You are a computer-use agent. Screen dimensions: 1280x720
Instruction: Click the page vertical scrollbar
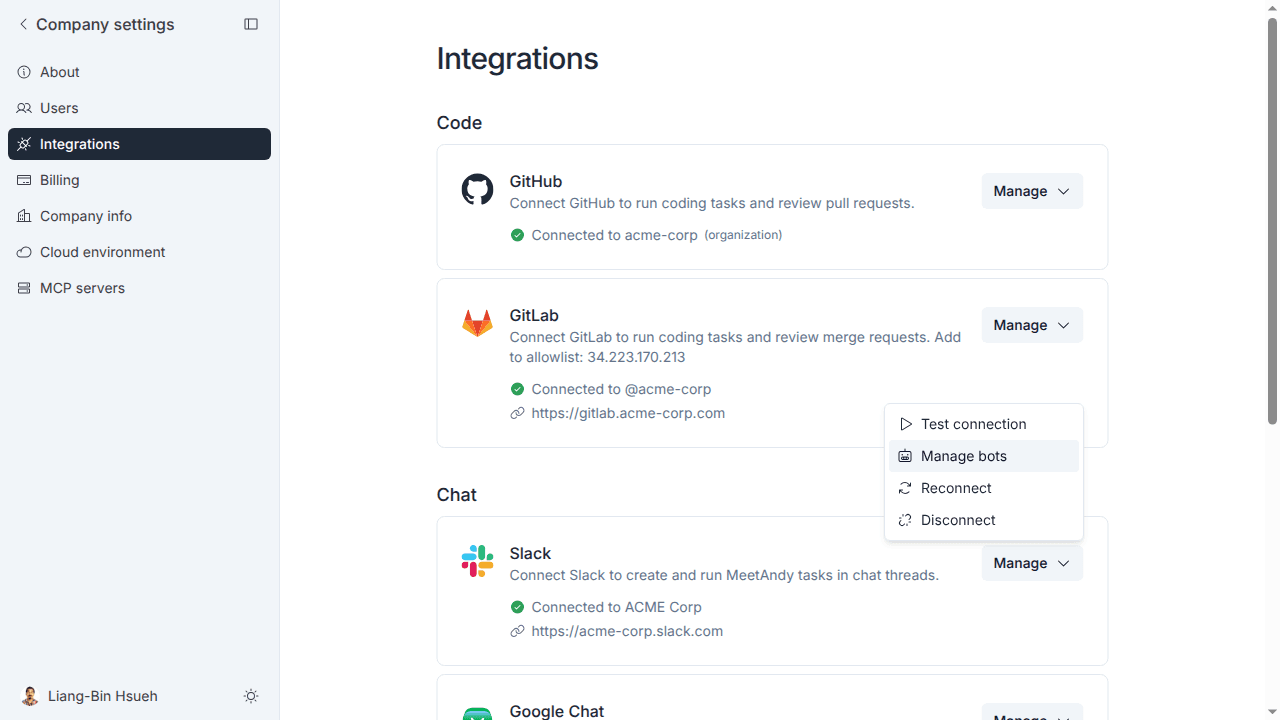point(1272,220)
